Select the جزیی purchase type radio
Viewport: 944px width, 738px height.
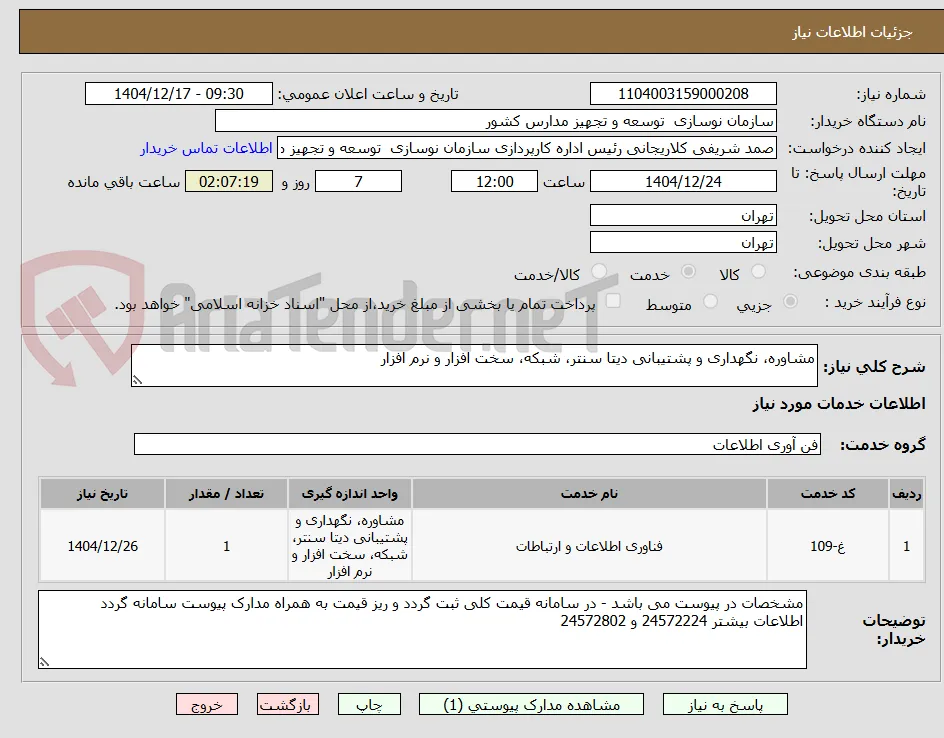point(790,302)
